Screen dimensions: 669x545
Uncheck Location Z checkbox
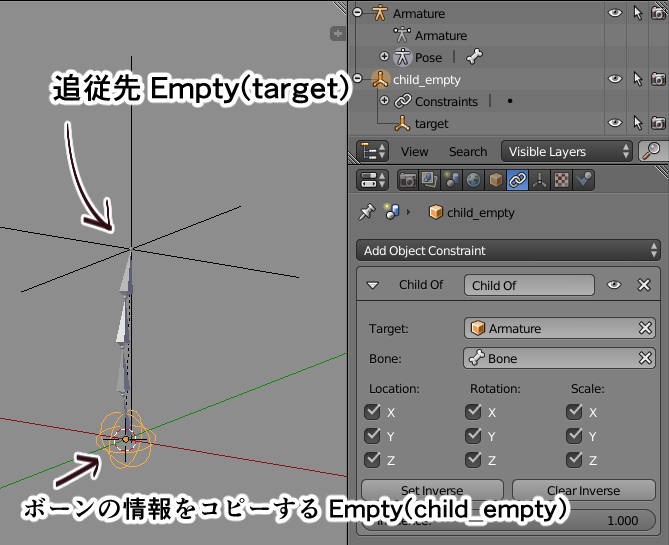[372, 460]
